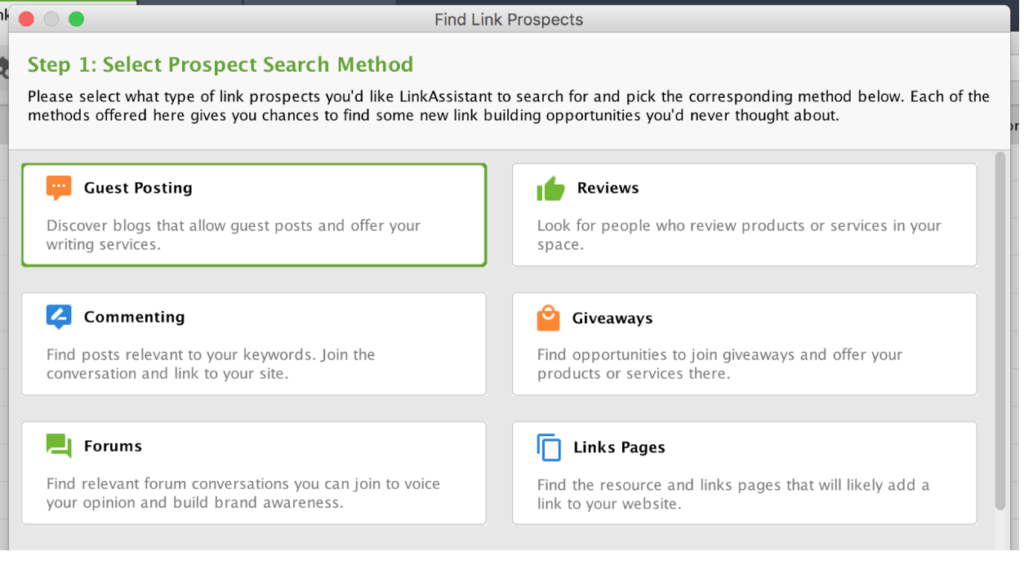Click the orange Guest Posting speech bubble icon

tap(59, 187)
